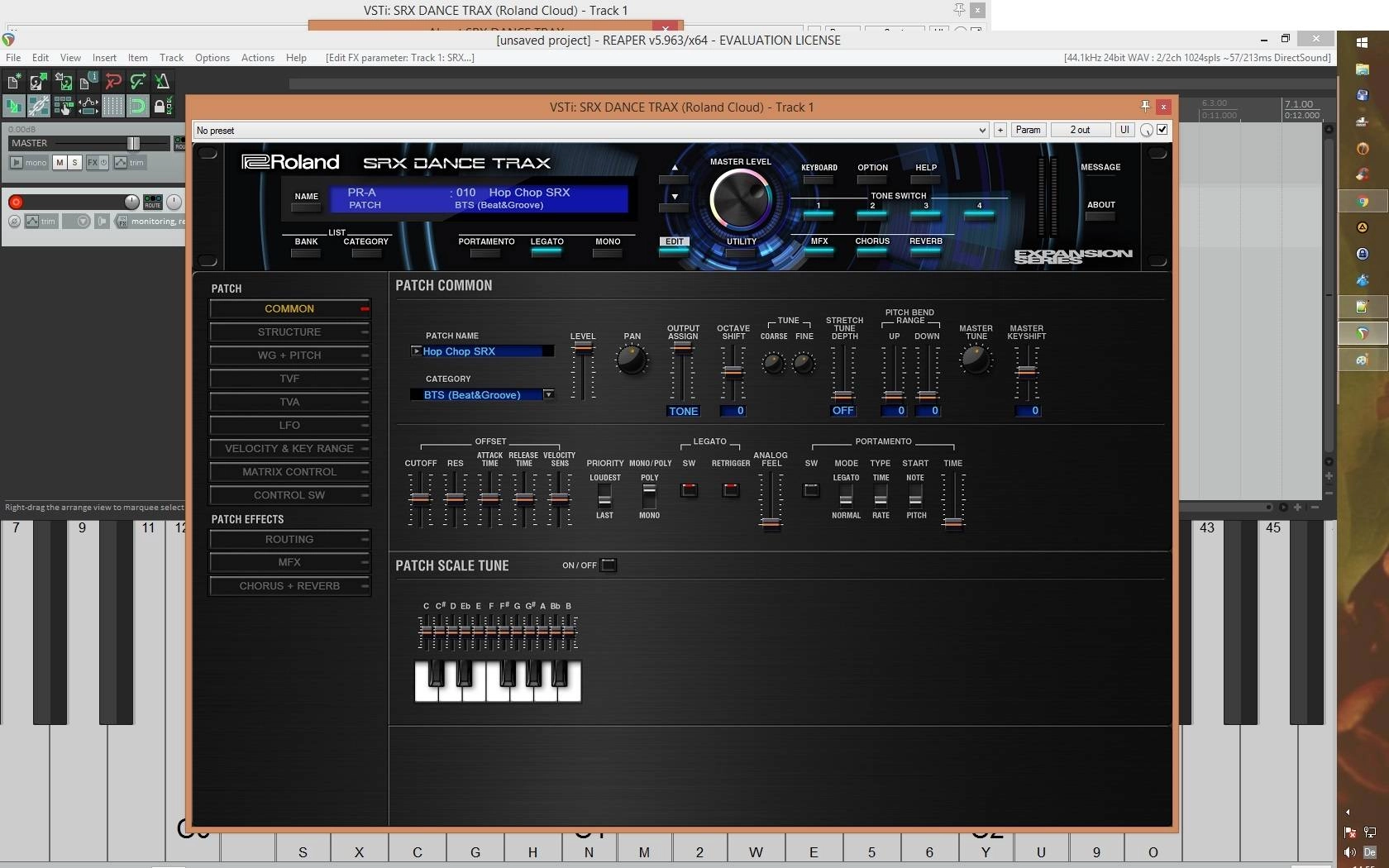Click the green Redo toolbar icon
The height and width of the screenshot is (868, 1389).
(137, 81)
